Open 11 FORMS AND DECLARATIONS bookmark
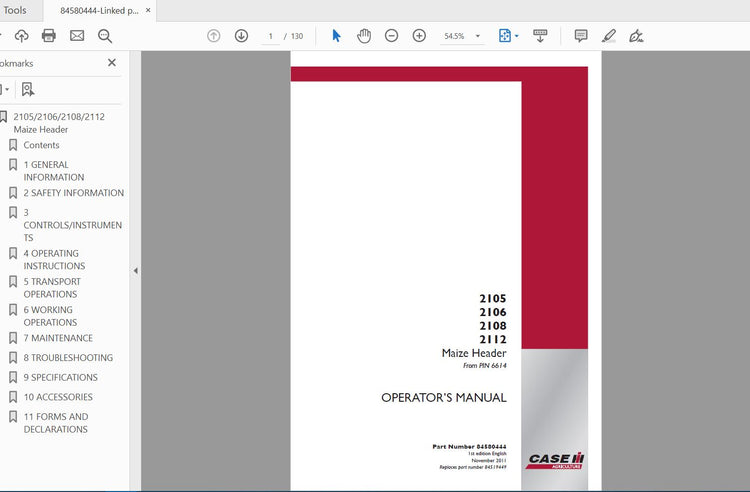Viewport: 750px width, 492px height. tap(56, 423)
